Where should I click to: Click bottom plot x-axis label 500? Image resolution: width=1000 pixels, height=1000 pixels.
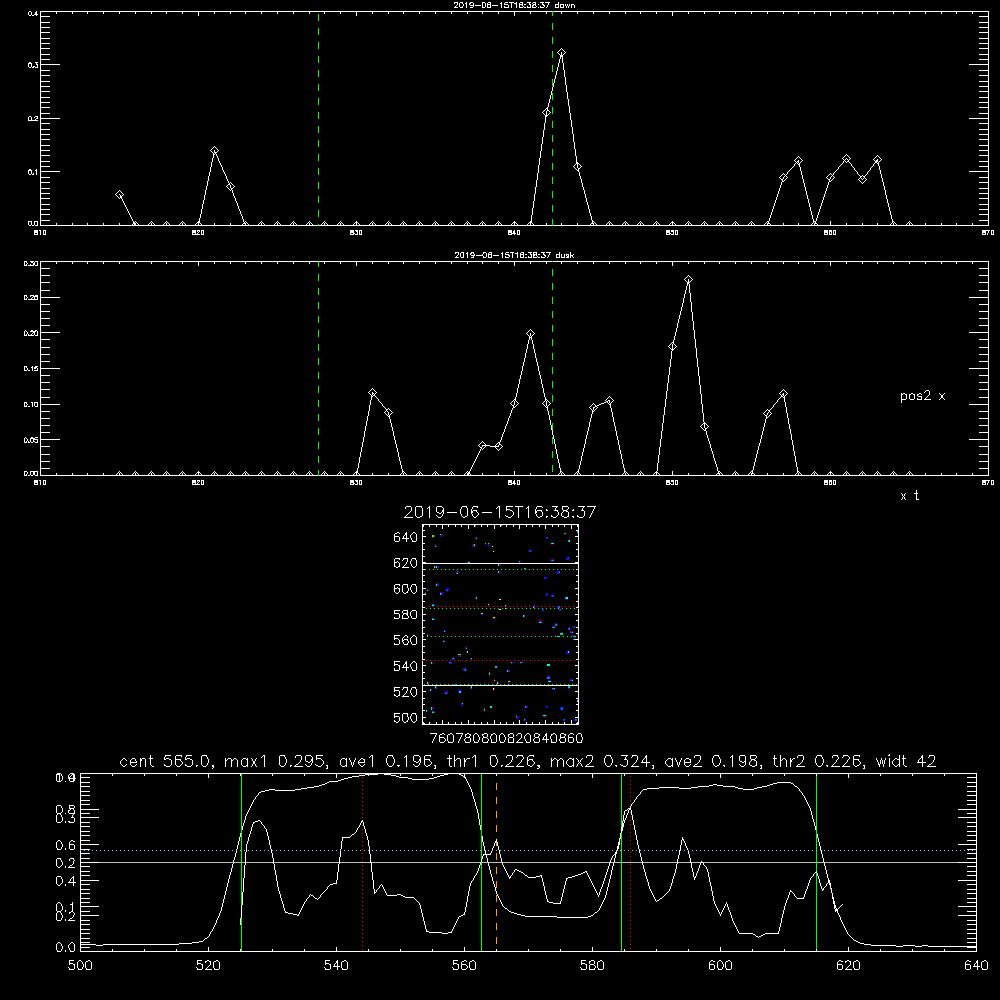pyautogui.click(x=80, y=966)
